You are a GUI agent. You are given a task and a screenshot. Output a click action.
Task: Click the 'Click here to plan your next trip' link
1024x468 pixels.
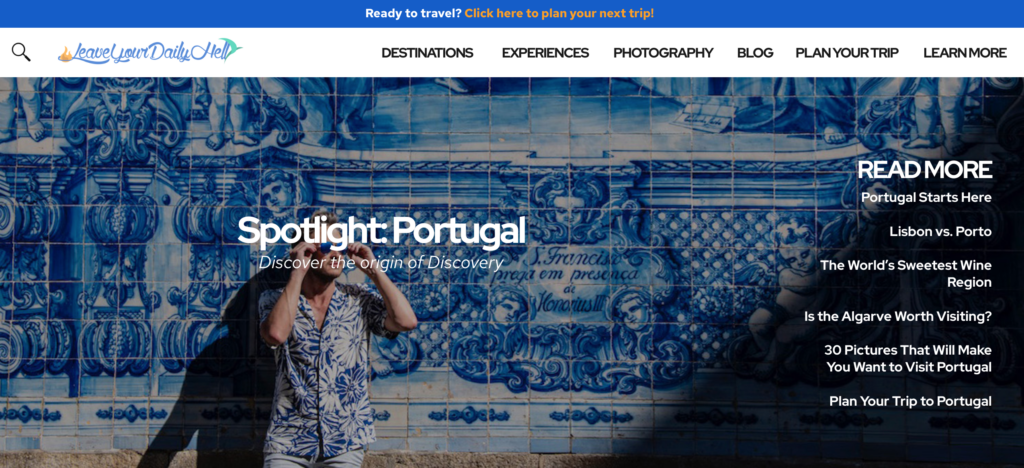coord(559,13)
